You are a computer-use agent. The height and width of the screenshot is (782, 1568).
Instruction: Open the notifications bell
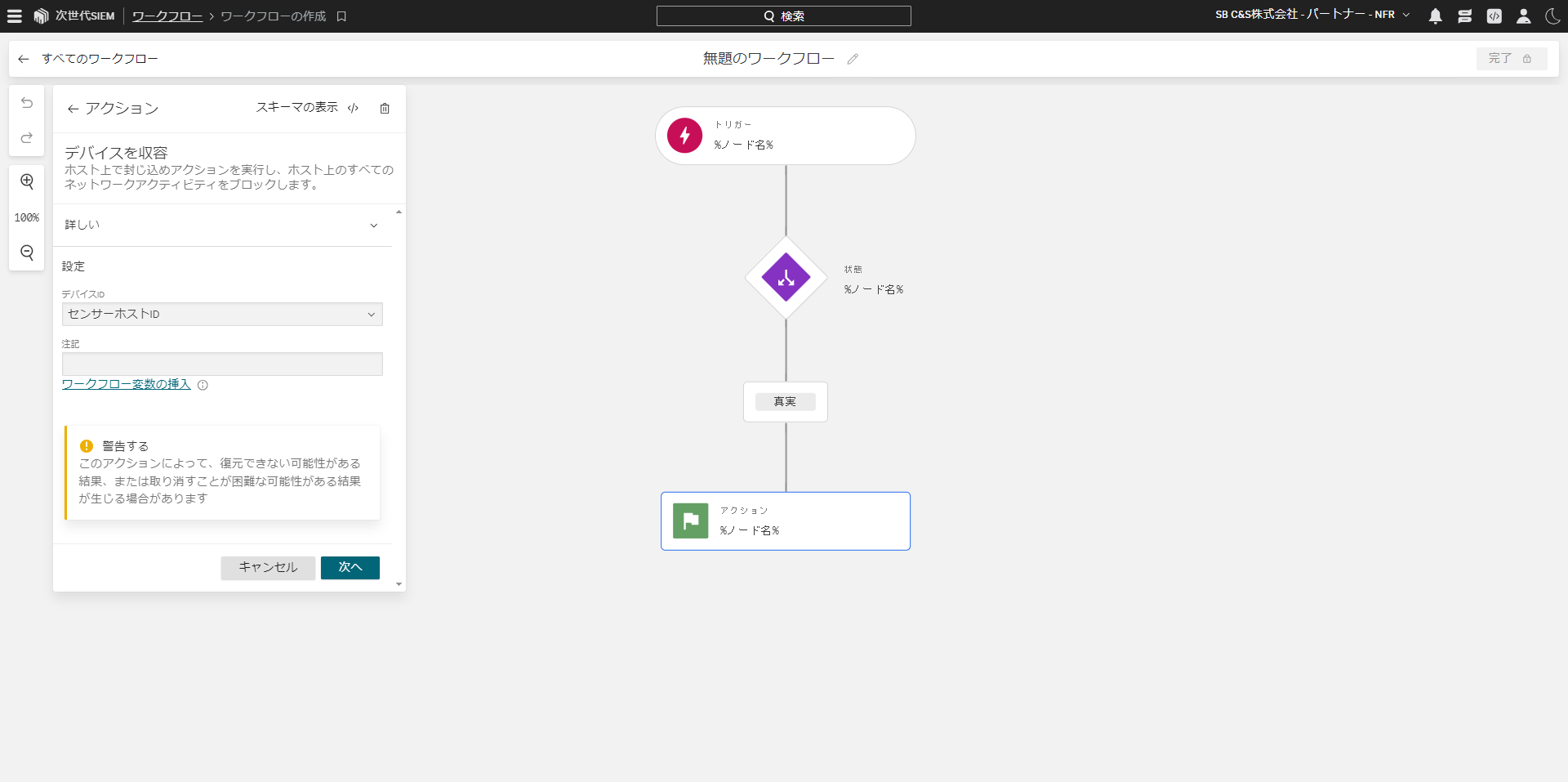1435,16
